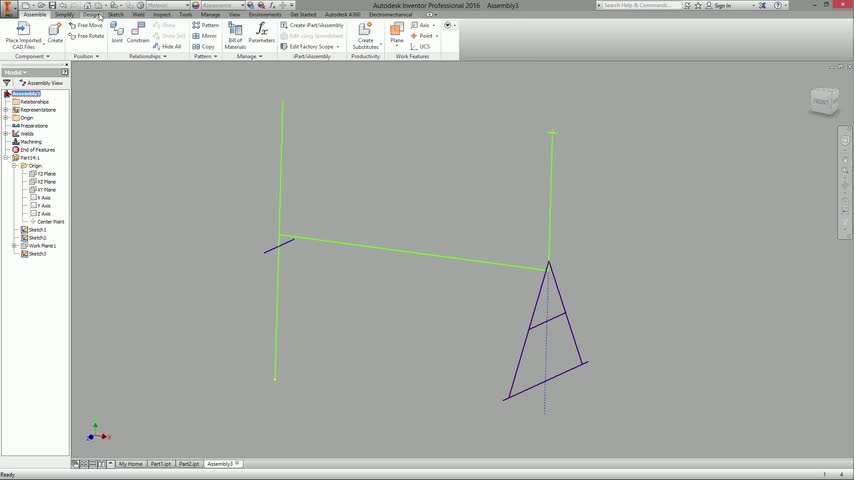
Task: Click the work Plane tool
Action: click(397, 32)
